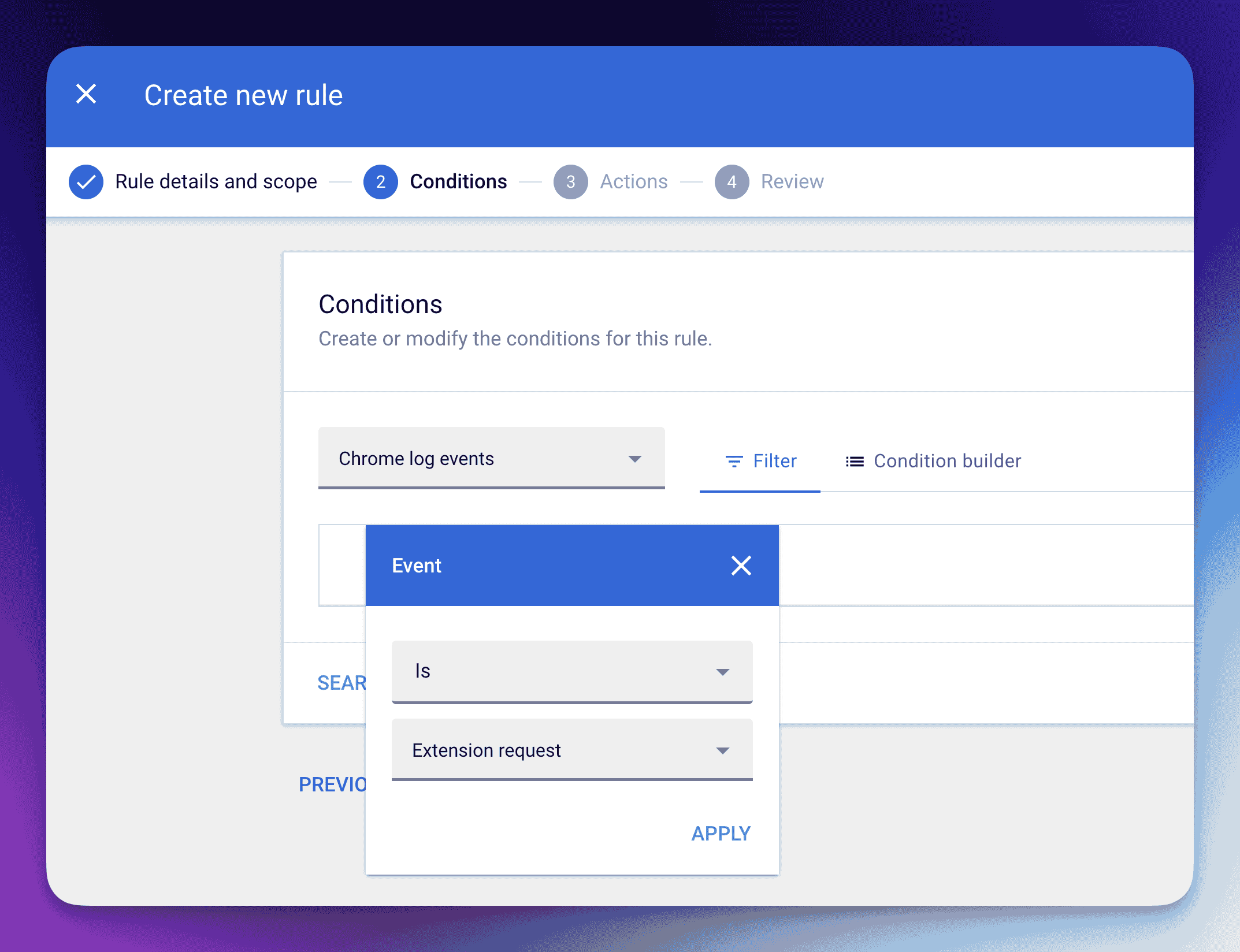The image size is (1240, 952).
Task: Click the step 4 Review circle icon
Action: (x=732, y=181)
